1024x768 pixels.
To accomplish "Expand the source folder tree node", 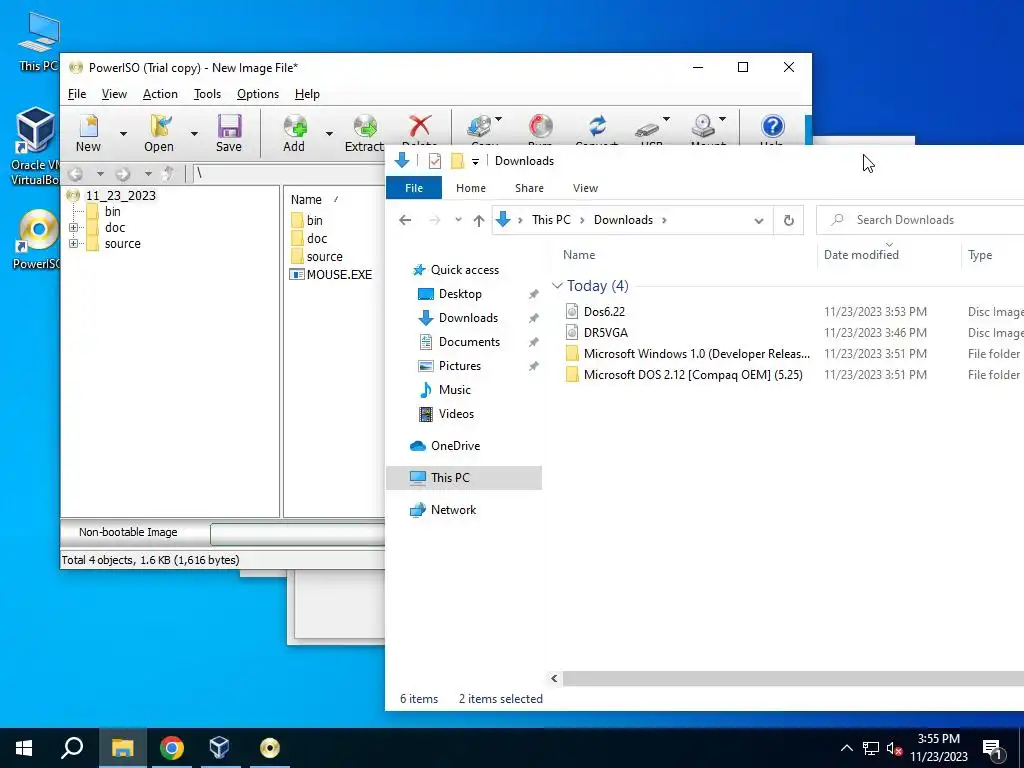I will pyautogui.click(x=73, y=244).
